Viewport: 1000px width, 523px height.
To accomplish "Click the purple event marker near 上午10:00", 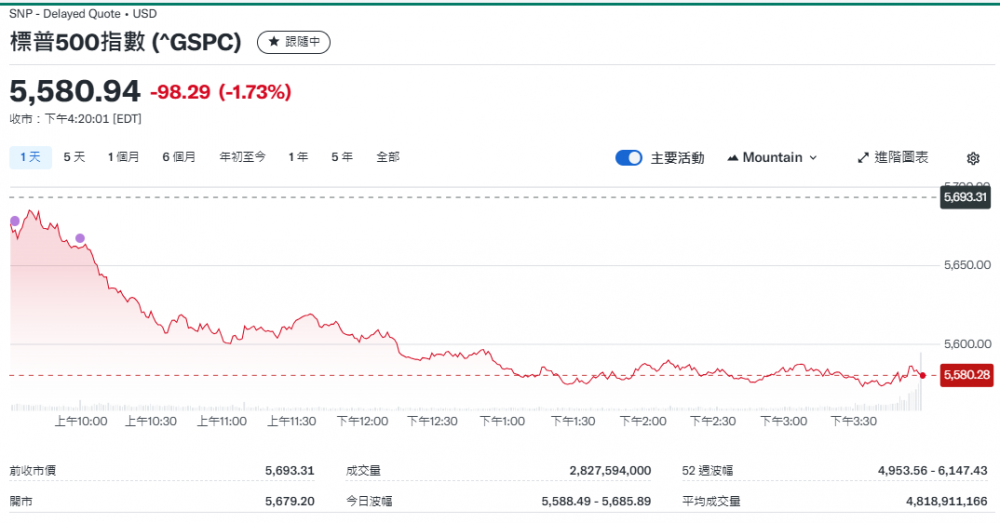I will (x=80, y=238).
